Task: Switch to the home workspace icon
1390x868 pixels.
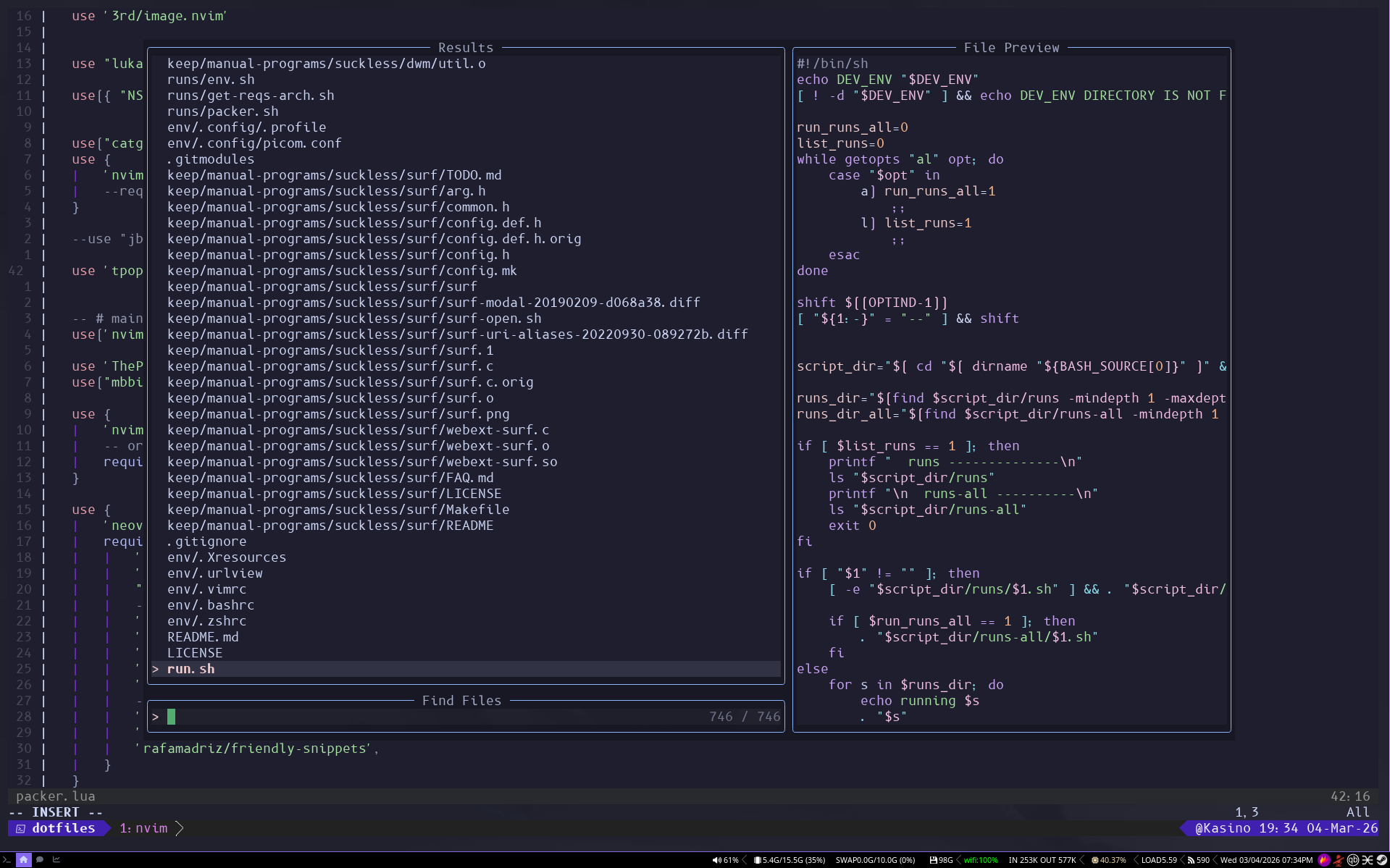Action: (24, 860)
